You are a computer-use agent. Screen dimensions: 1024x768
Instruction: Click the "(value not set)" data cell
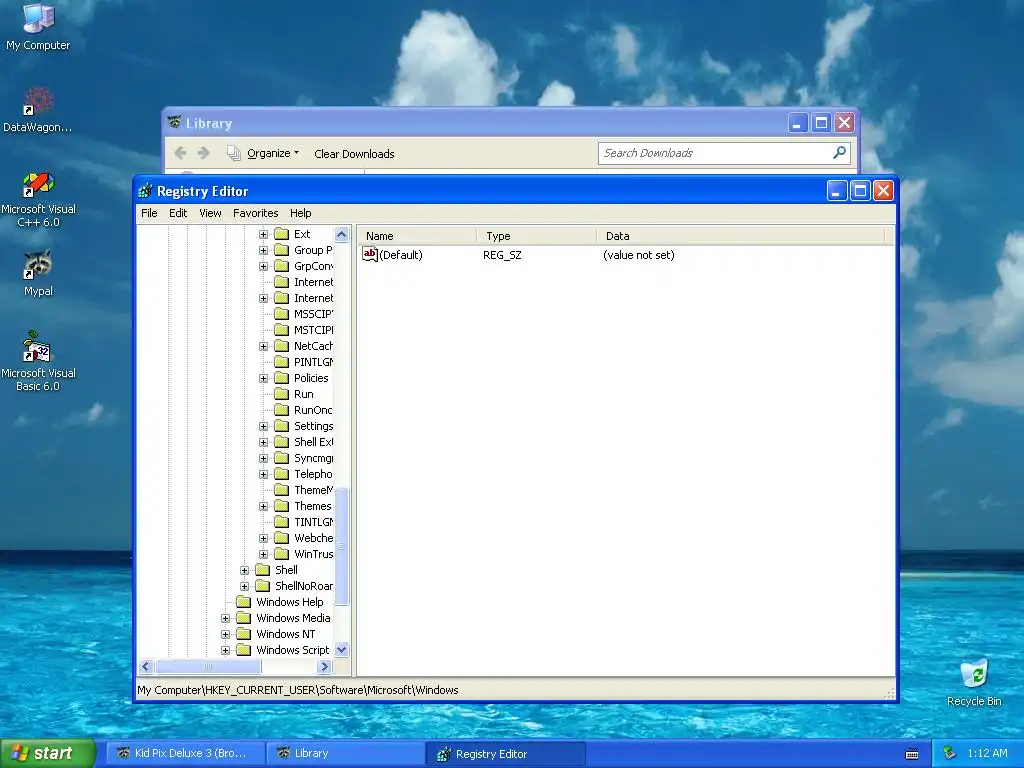click(639, 255)
